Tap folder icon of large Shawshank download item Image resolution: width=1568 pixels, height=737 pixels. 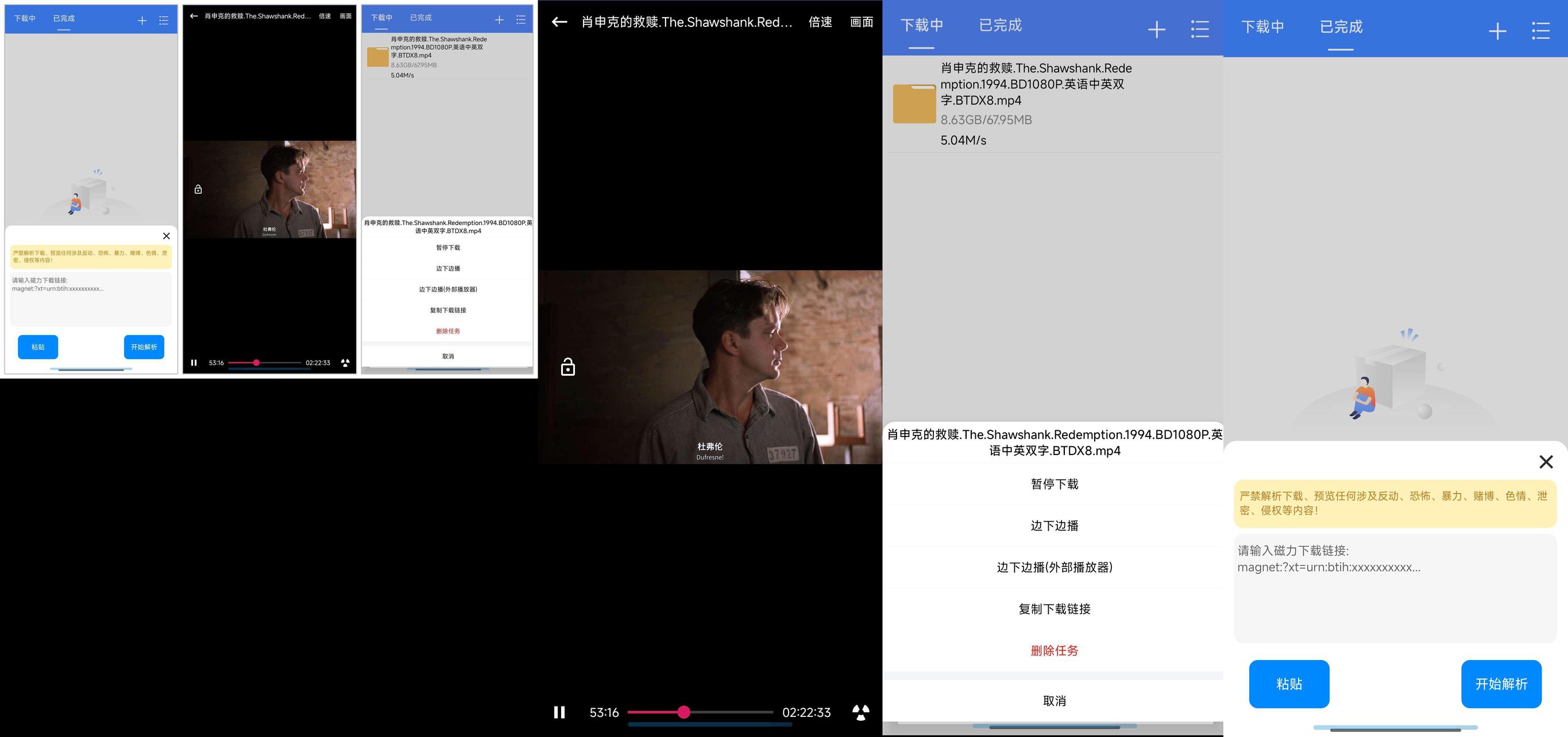914,103
